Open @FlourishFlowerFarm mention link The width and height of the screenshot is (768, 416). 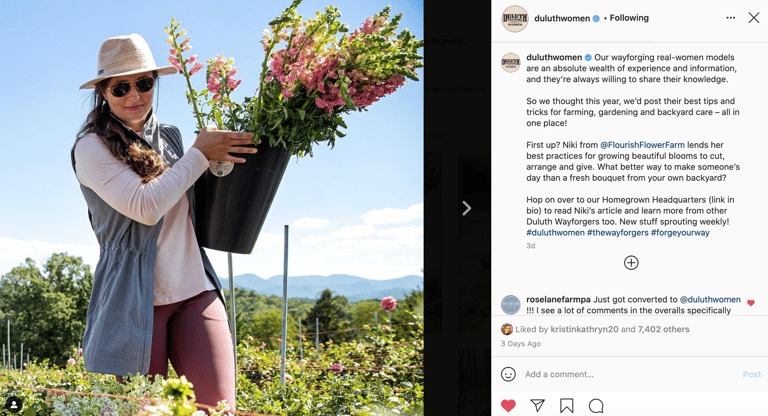pyautogui.click(x=642, y=145)
